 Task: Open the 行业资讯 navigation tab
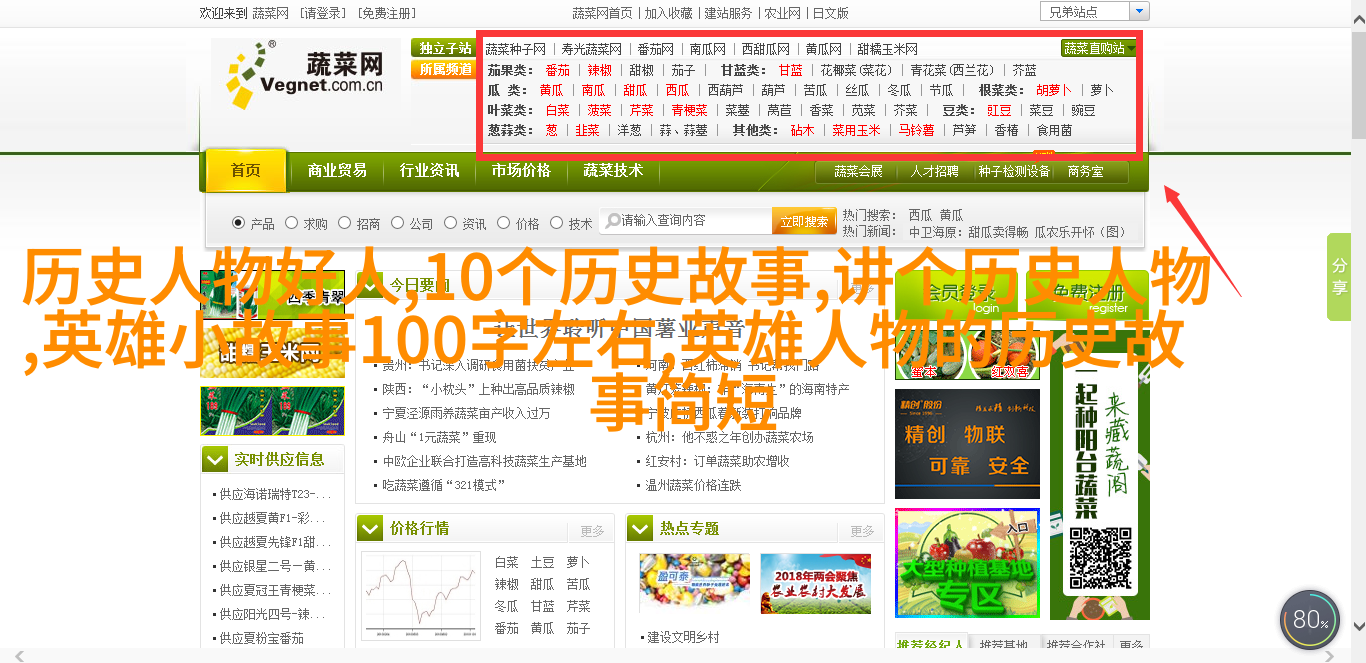(429, 171)
